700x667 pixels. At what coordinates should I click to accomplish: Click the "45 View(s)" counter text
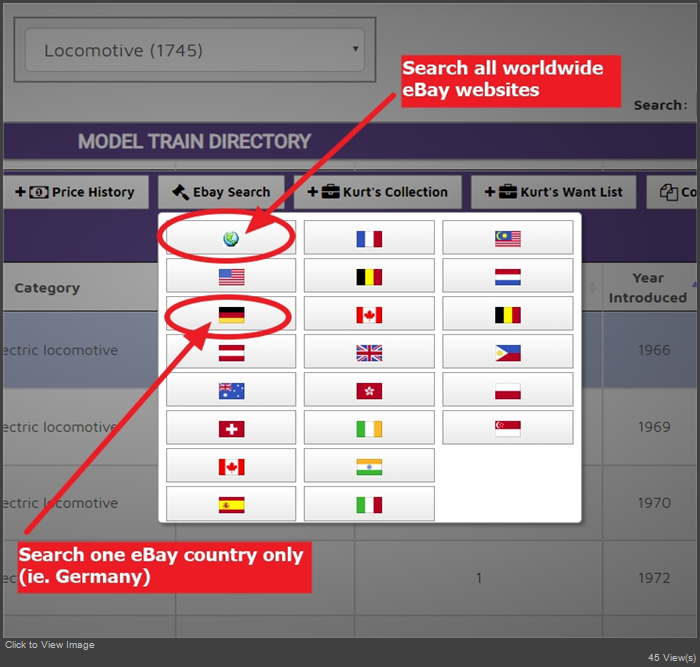point(672,658)
